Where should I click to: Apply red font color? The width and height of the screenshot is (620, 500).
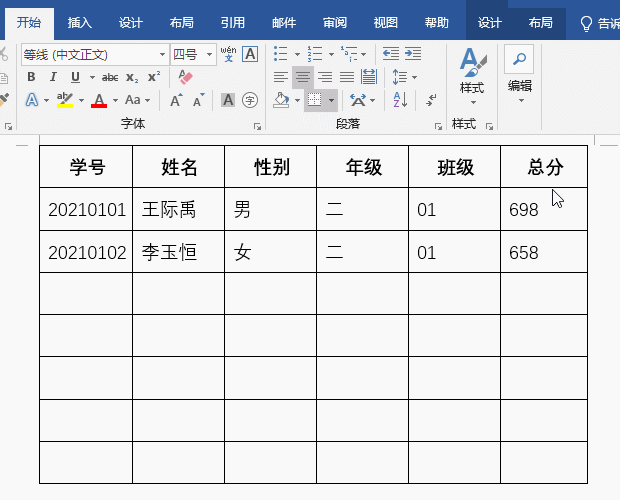[x=99, y=100]
